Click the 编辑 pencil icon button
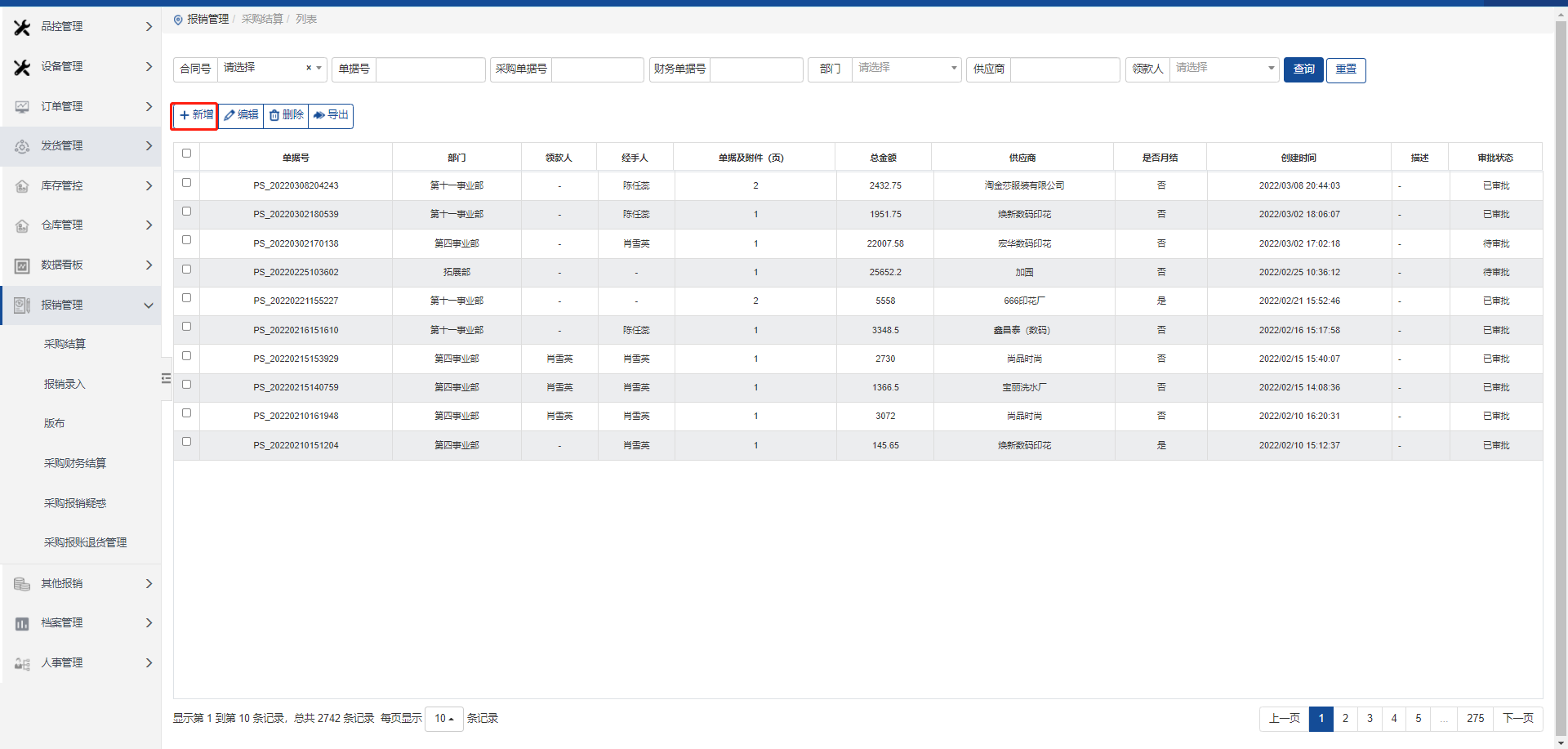1568x749 pixels. (x=241, y=115)
